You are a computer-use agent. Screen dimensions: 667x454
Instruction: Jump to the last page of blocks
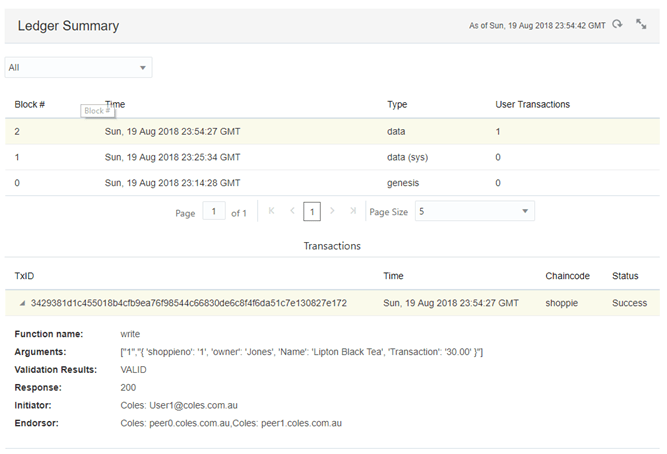point(353,212)
